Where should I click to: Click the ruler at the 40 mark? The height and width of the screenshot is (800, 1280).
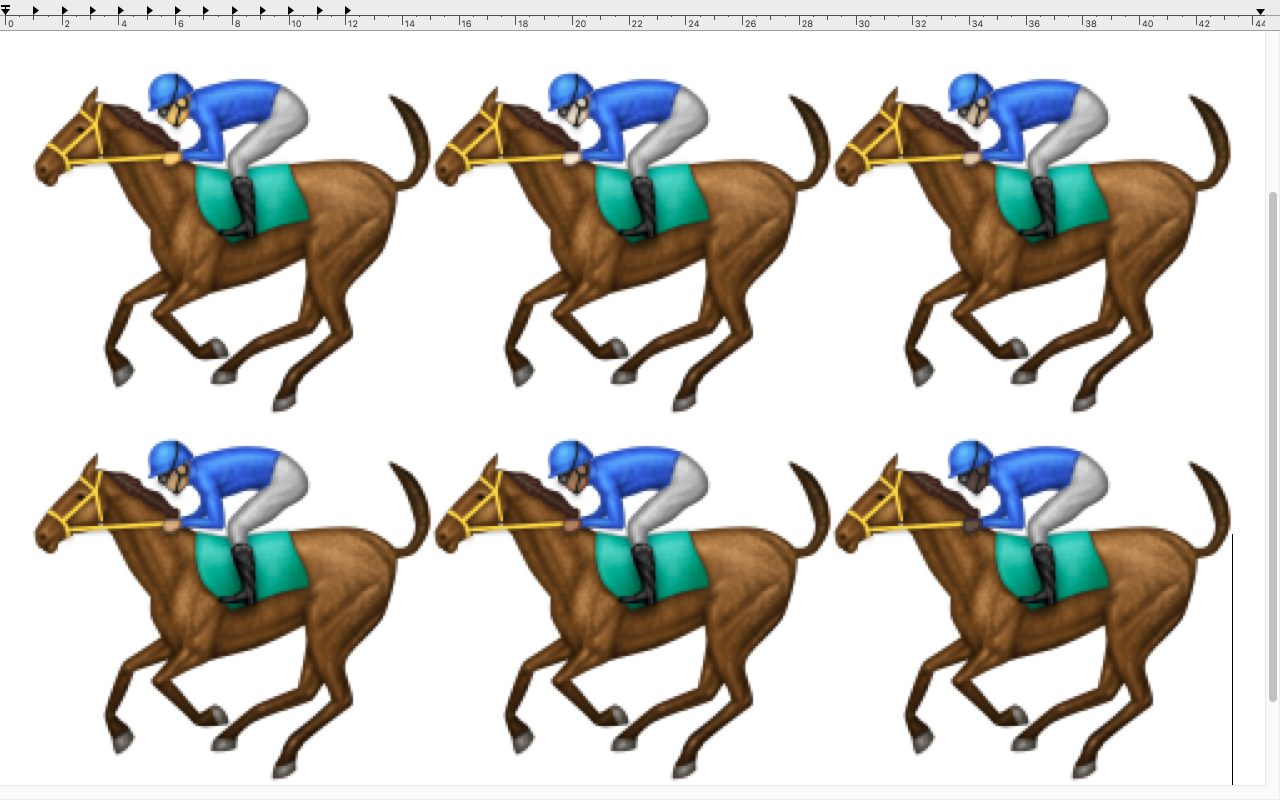pos(1148,22)
